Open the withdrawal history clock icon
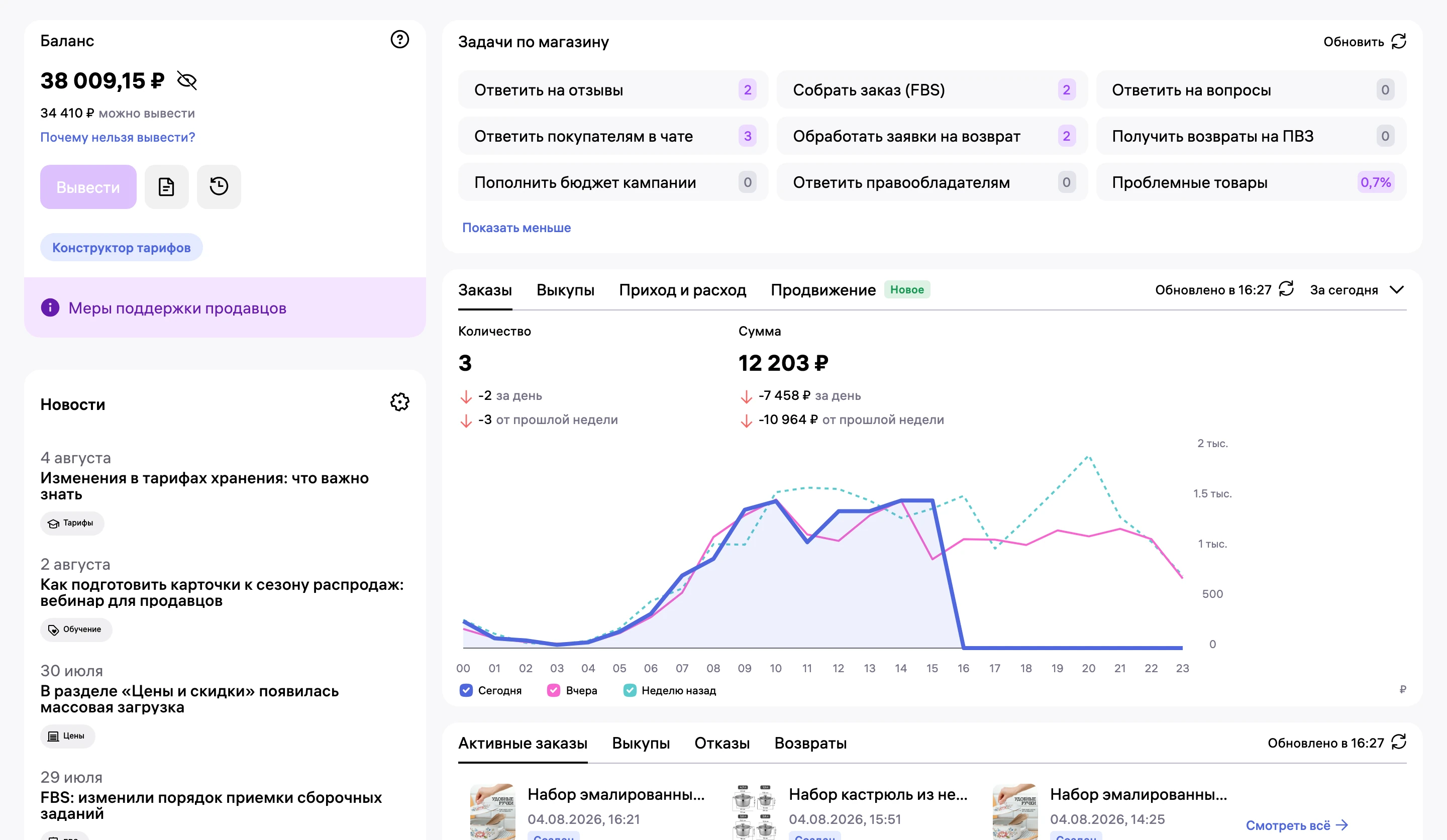The image size is (1447, 840). click(x=219, y=186)
